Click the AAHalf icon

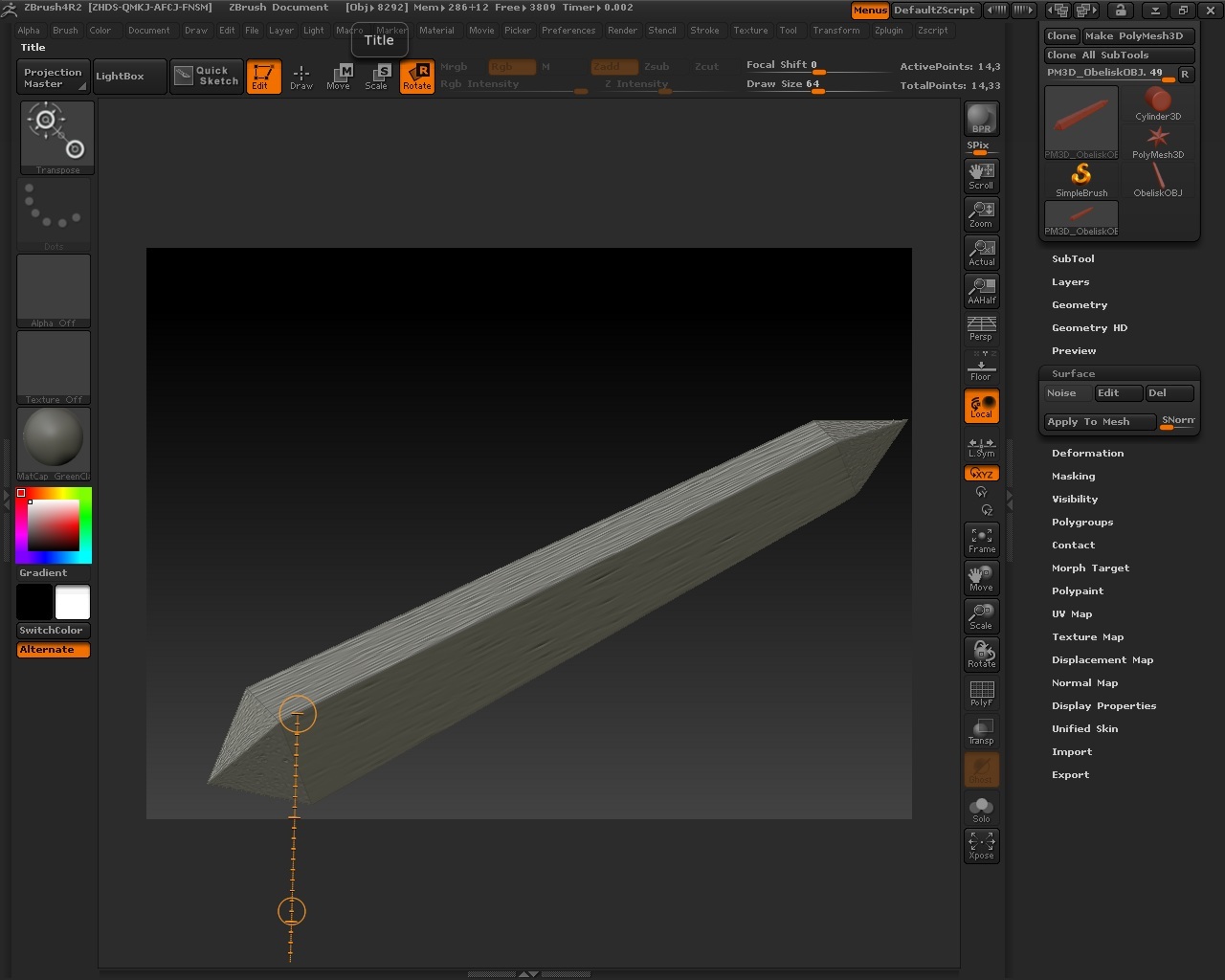[x=981, y=290]
